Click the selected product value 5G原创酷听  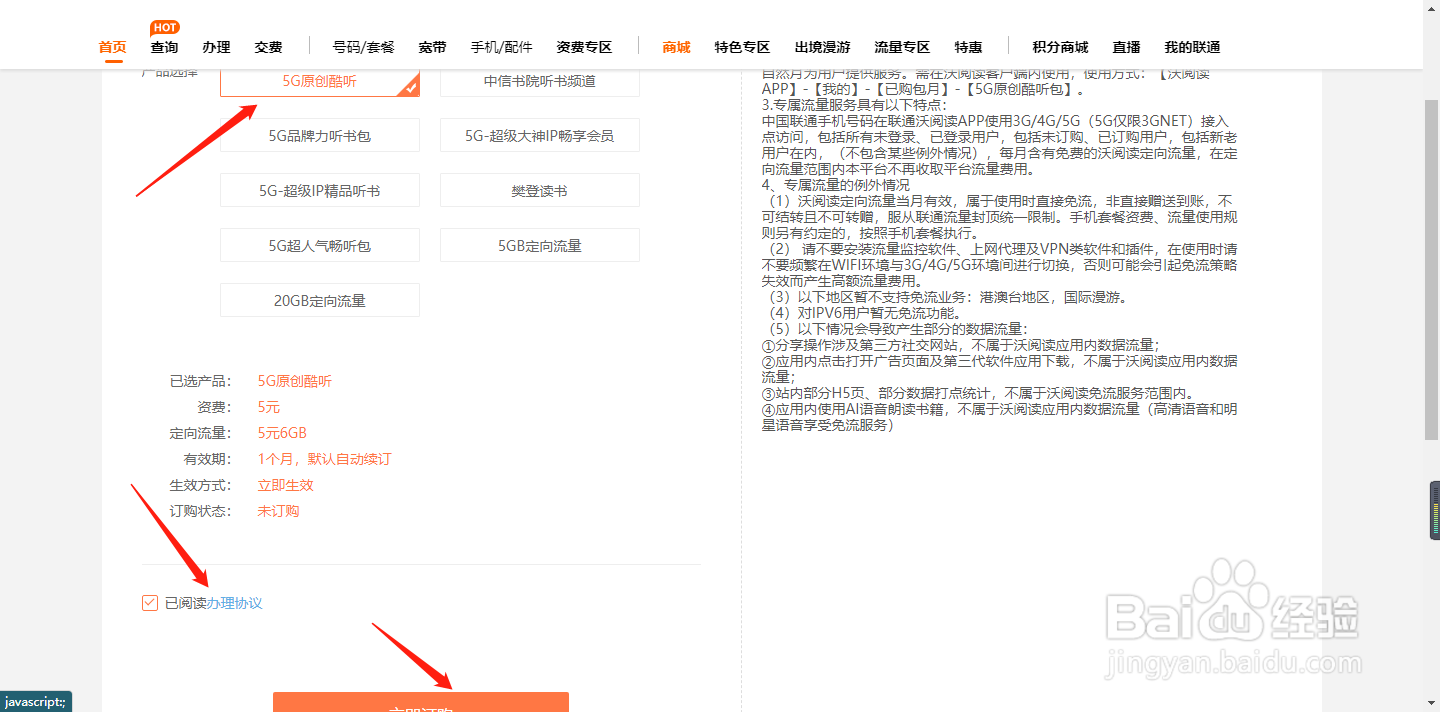click(295, 381)
